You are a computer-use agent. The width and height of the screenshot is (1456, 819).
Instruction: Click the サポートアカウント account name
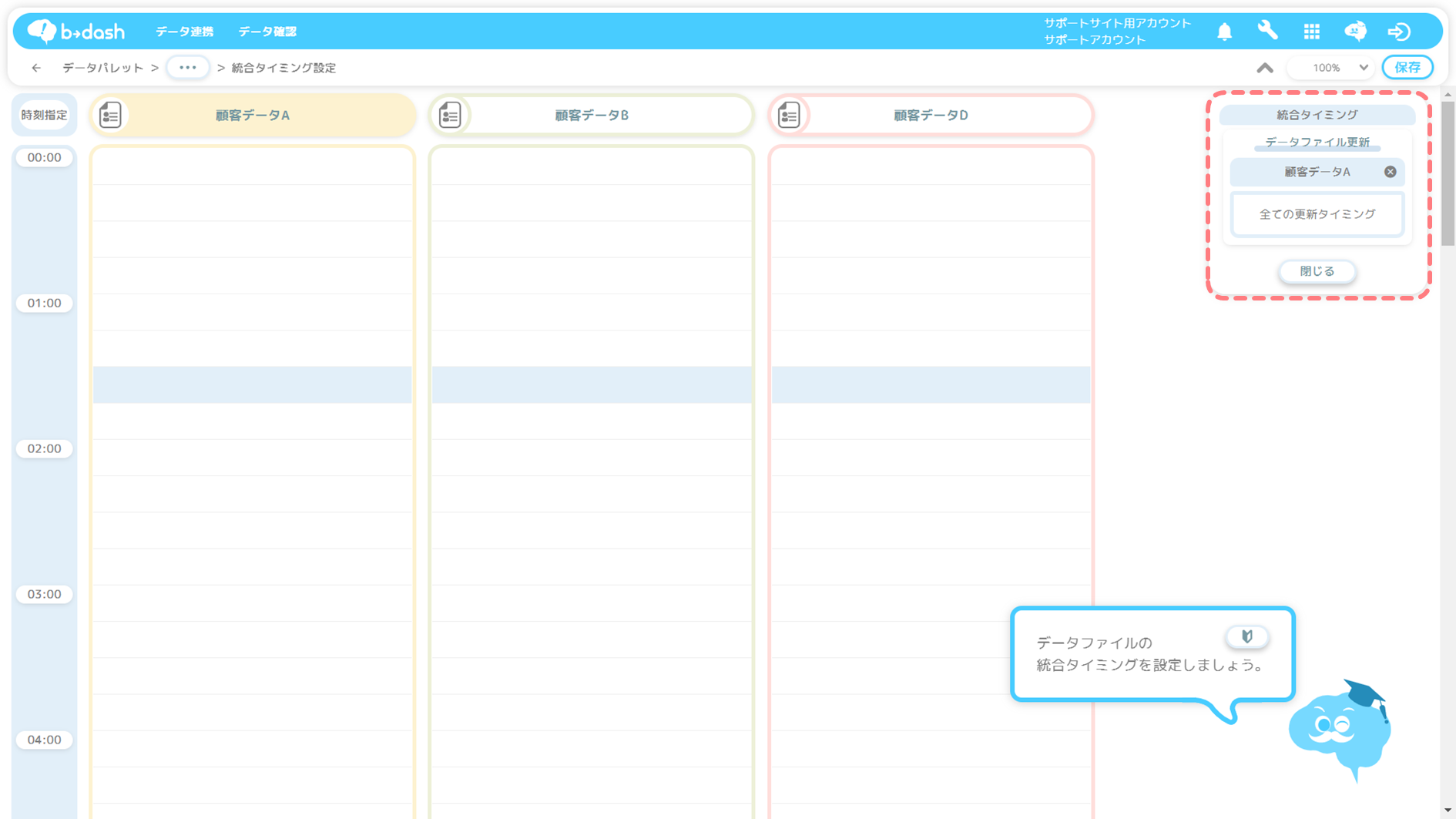[1095, 40]
